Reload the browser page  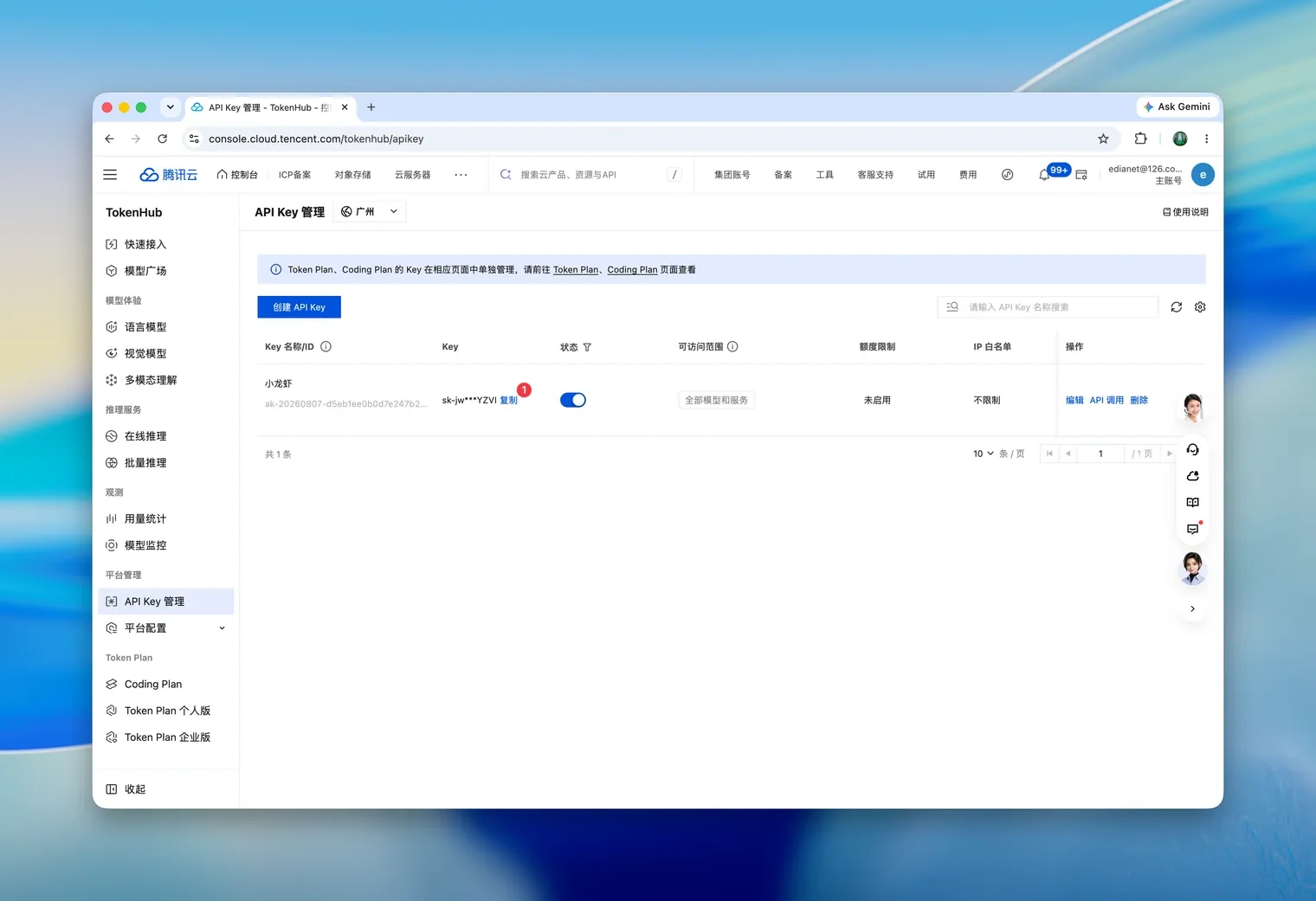coord(162,138)
